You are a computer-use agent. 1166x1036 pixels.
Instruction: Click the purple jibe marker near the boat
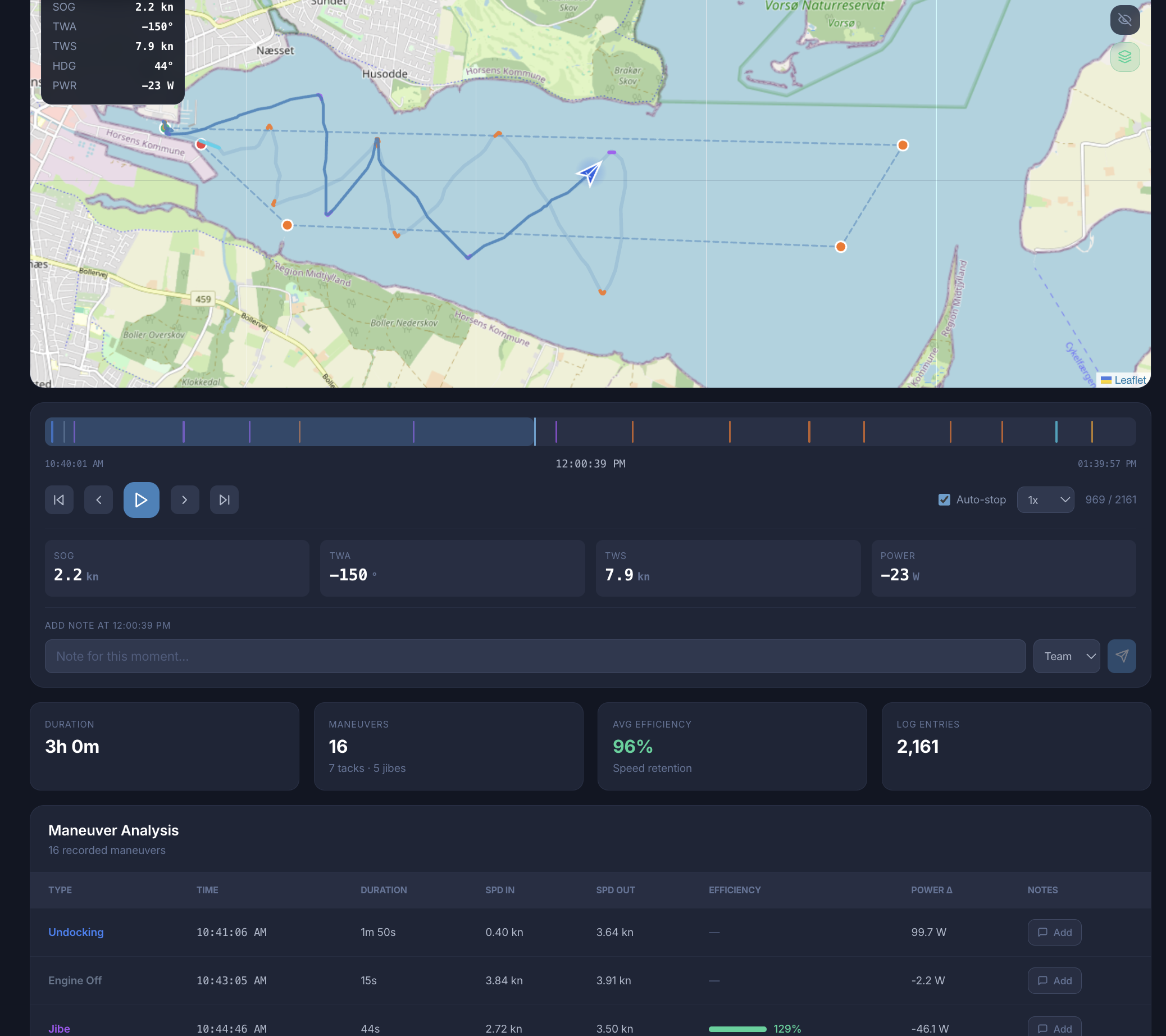tap(612, 152)
